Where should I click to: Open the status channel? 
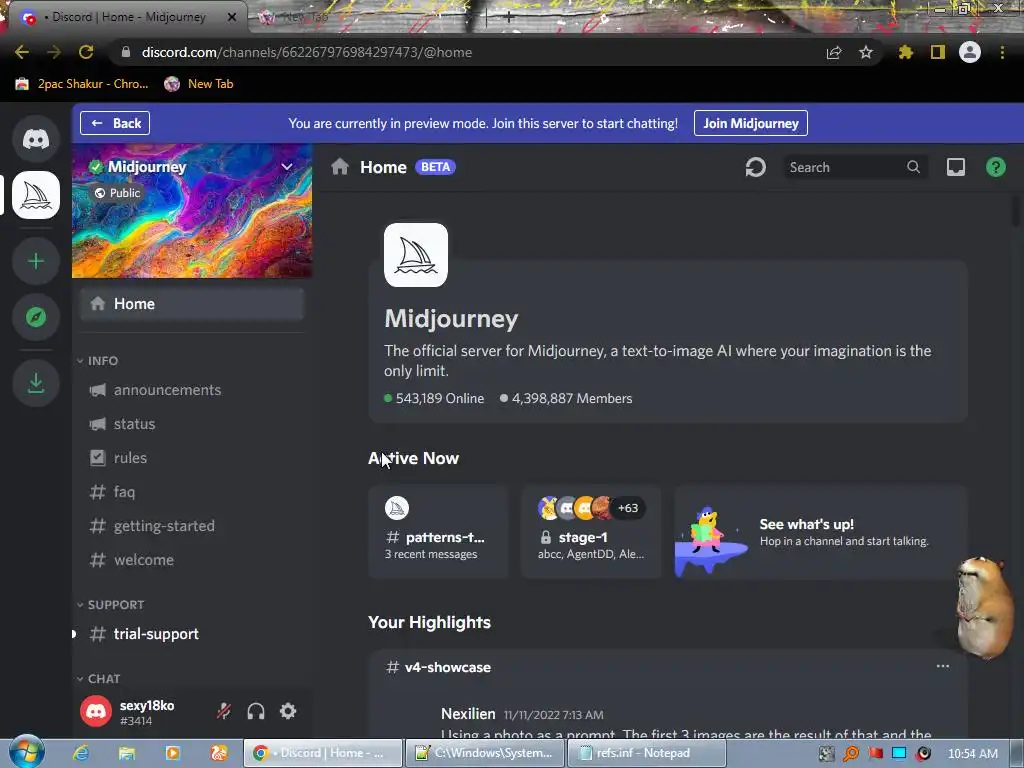(191, 424)
